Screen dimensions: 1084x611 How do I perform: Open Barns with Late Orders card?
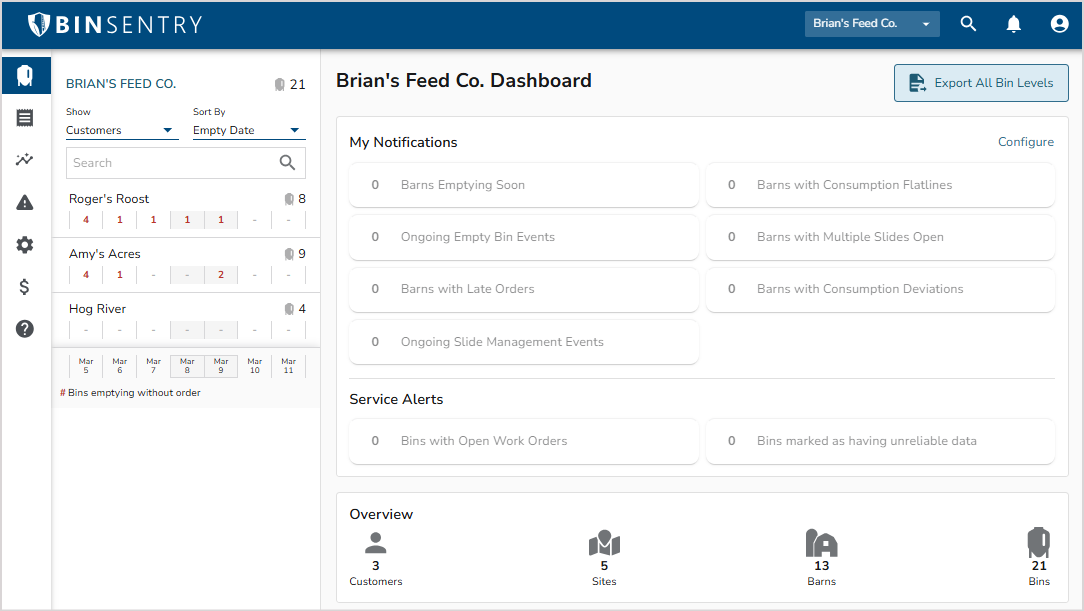pos(524,289)
